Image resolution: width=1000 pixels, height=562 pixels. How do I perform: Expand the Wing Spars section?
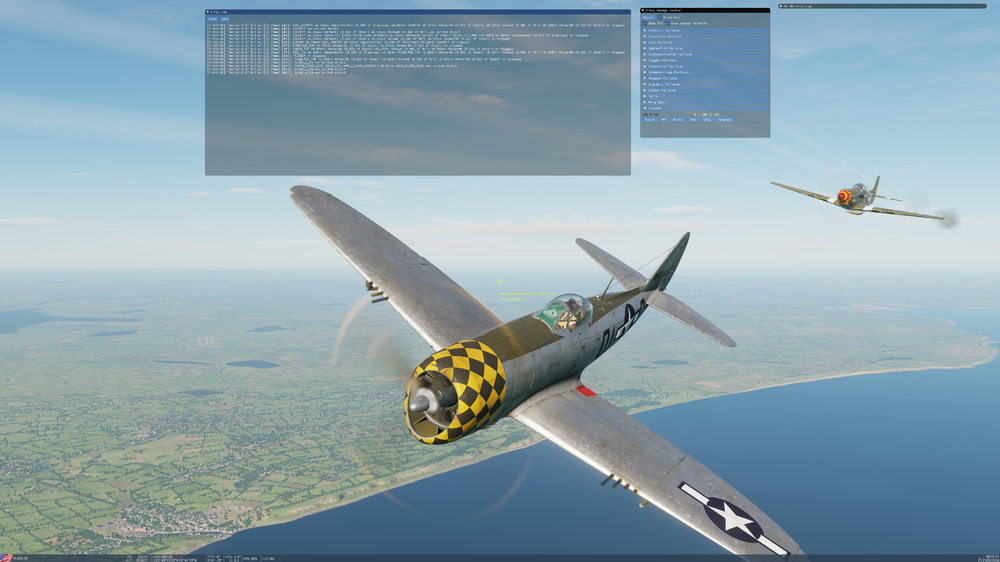tap(705, 102)
